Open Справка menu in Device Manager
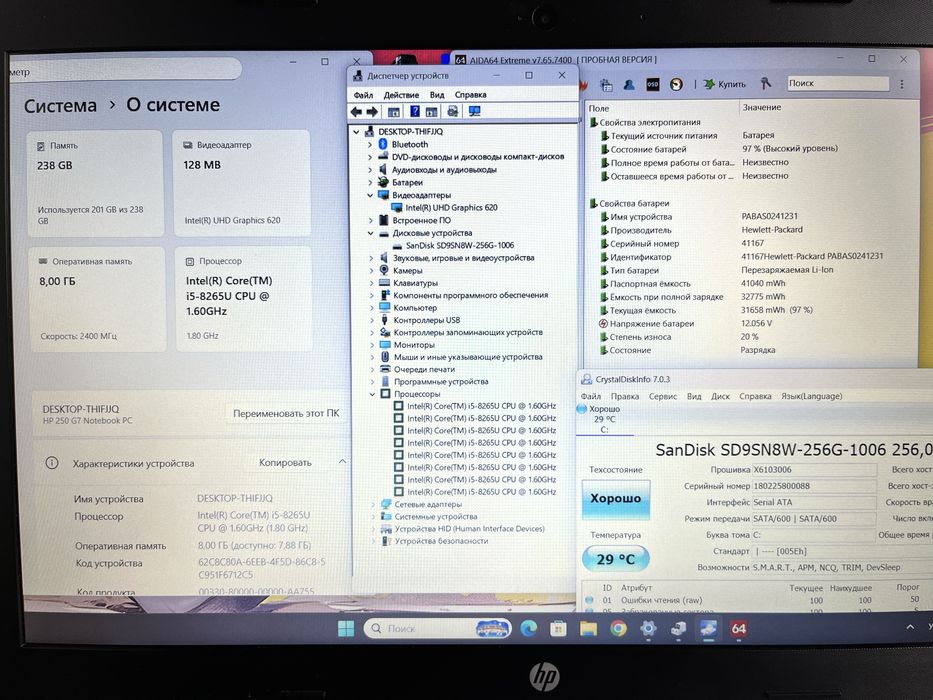The width and height of the screenshot is (933, 700). tap(470, 95)
